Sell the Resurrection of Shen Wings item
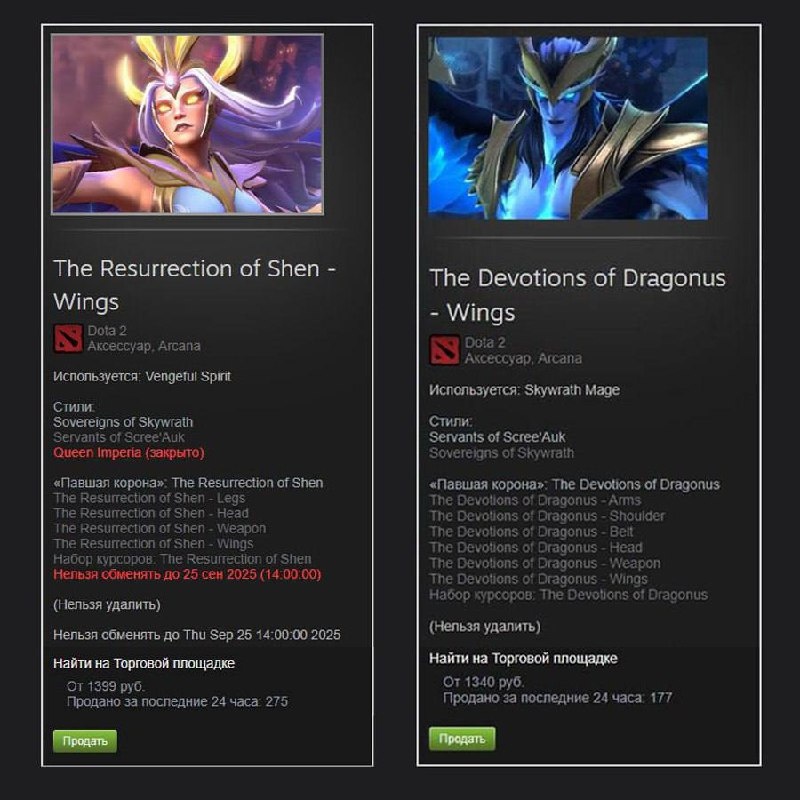Image resolution: width=800 pixels, height=800 pixels. pos(85,741)
